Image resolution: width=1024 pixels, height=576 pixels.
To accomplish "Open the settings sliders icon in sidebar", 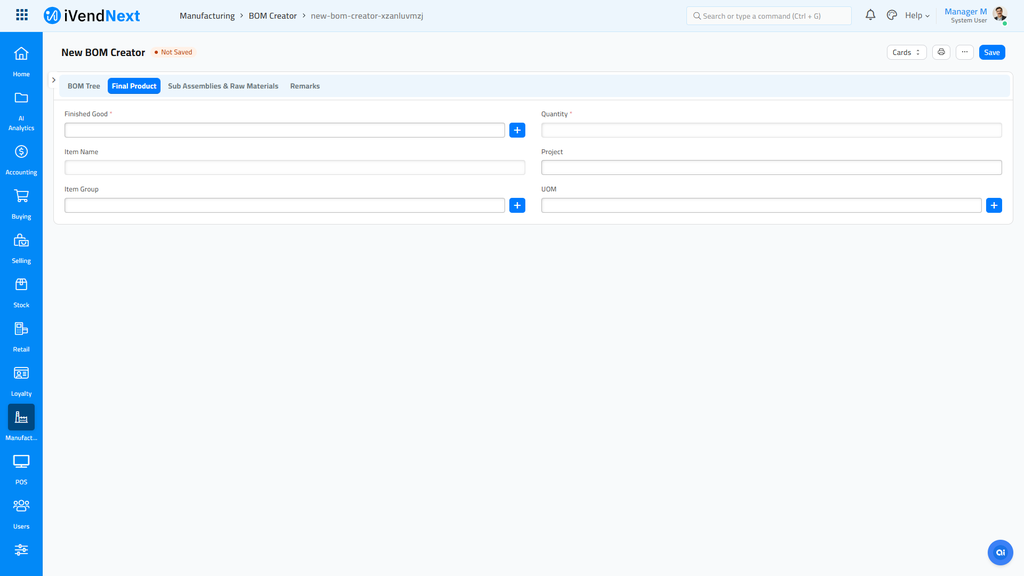I will click(x=21, y=550).
